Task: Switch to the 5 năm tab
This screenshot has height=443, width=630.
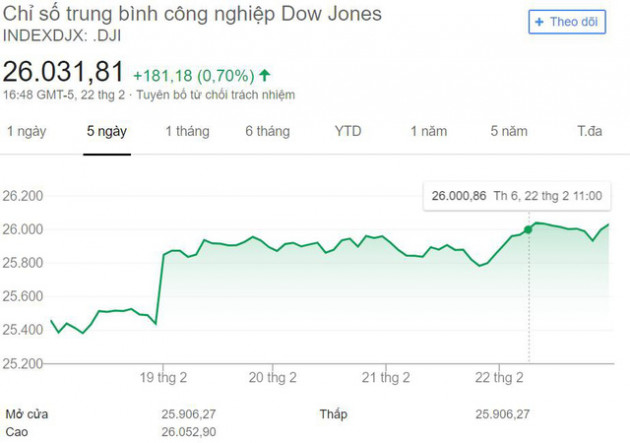Action: [x=509, y=131]
